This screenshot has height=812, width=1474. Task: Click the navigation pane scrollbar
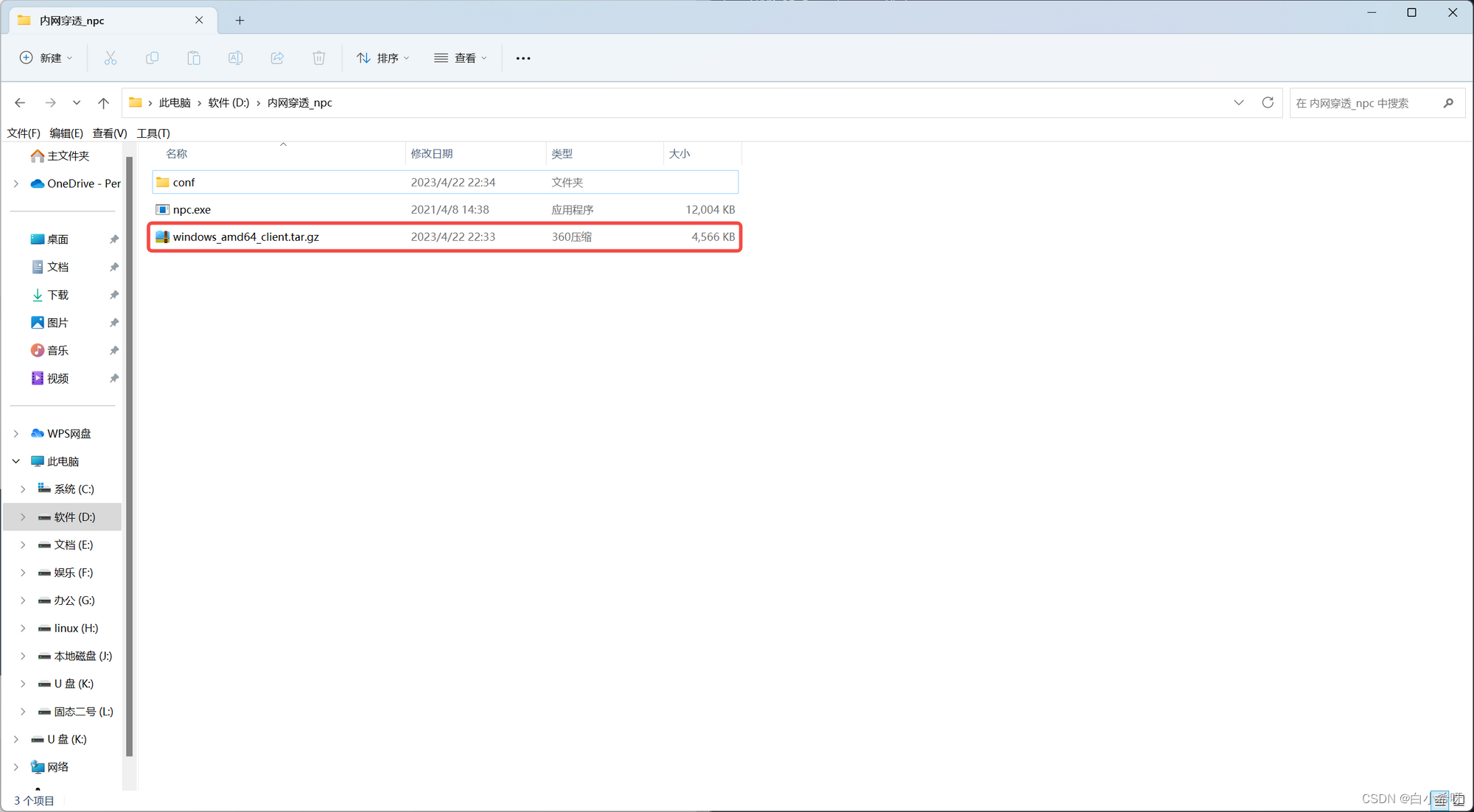click(130, 457)
